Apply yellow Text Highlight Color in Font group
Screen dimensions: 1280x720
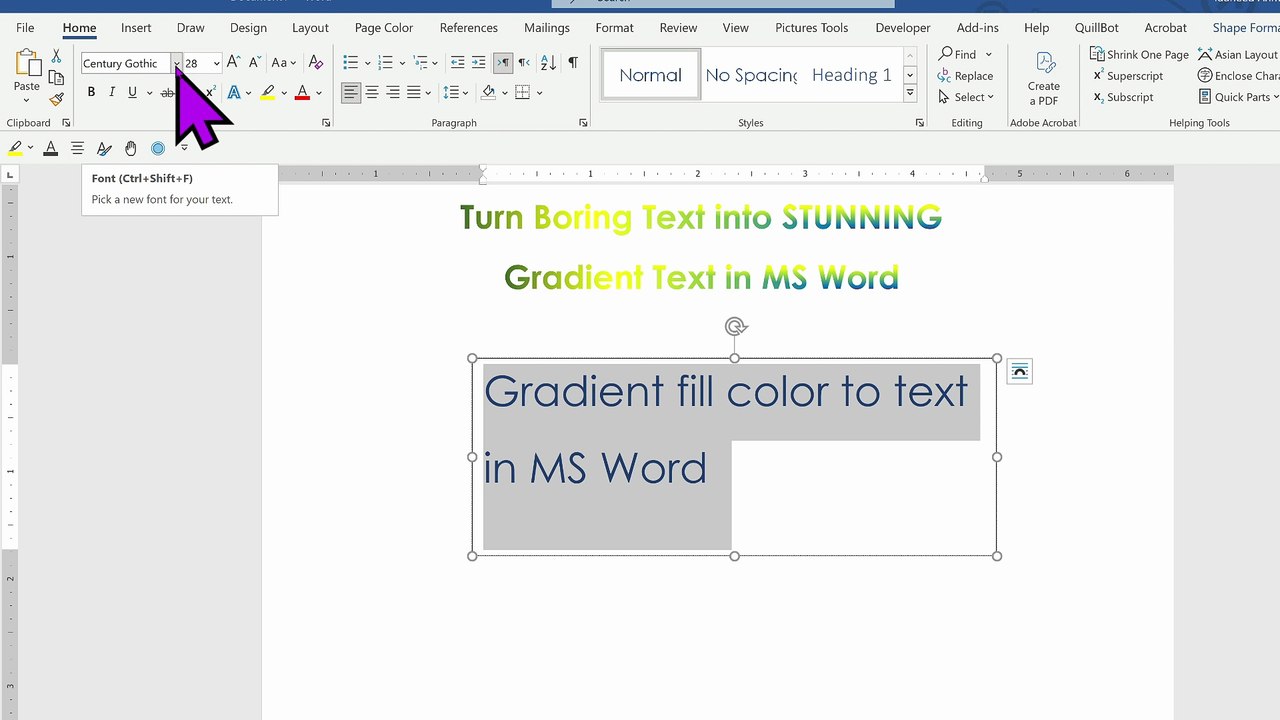pyautogui.click(x=267, y=93)
